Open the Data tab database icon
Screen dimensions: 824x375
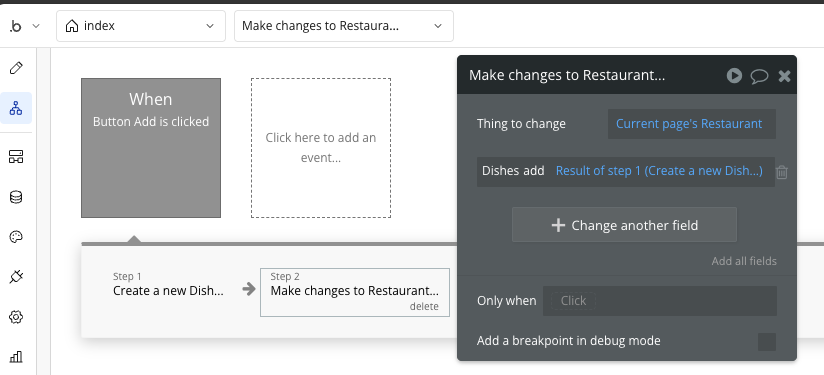coord(16,197)
